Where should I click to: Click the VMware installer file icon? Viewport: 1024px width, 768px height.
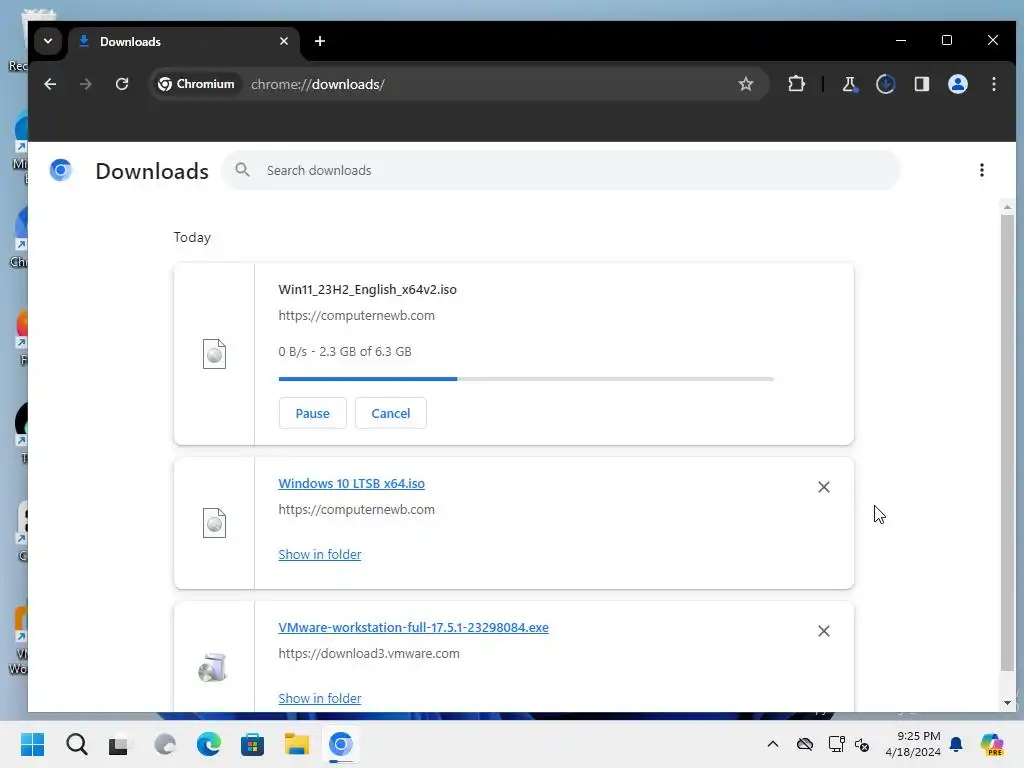click(213, 667)
